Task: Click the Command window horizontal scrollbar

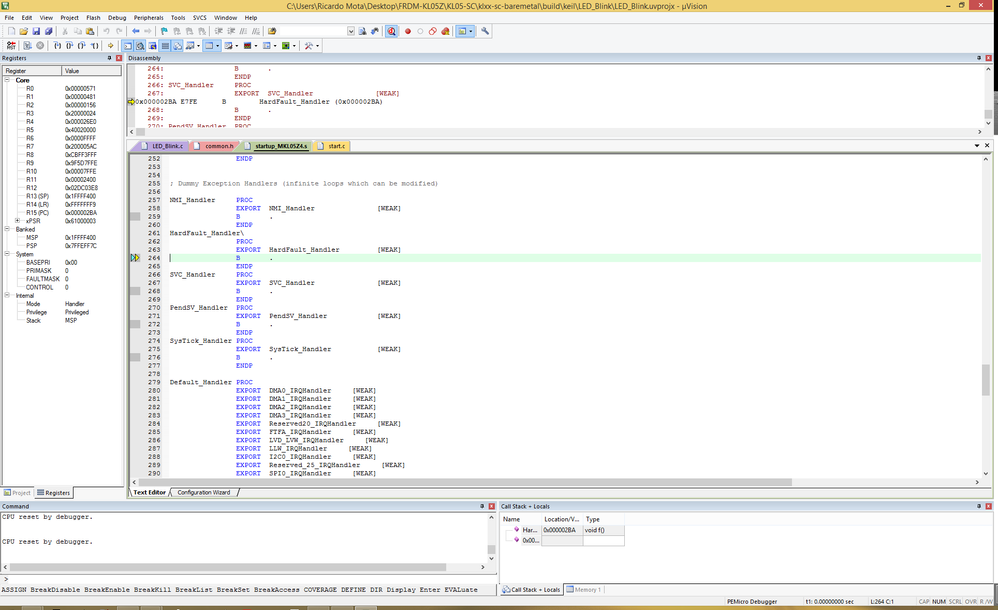Action: [x=226, y=567]
